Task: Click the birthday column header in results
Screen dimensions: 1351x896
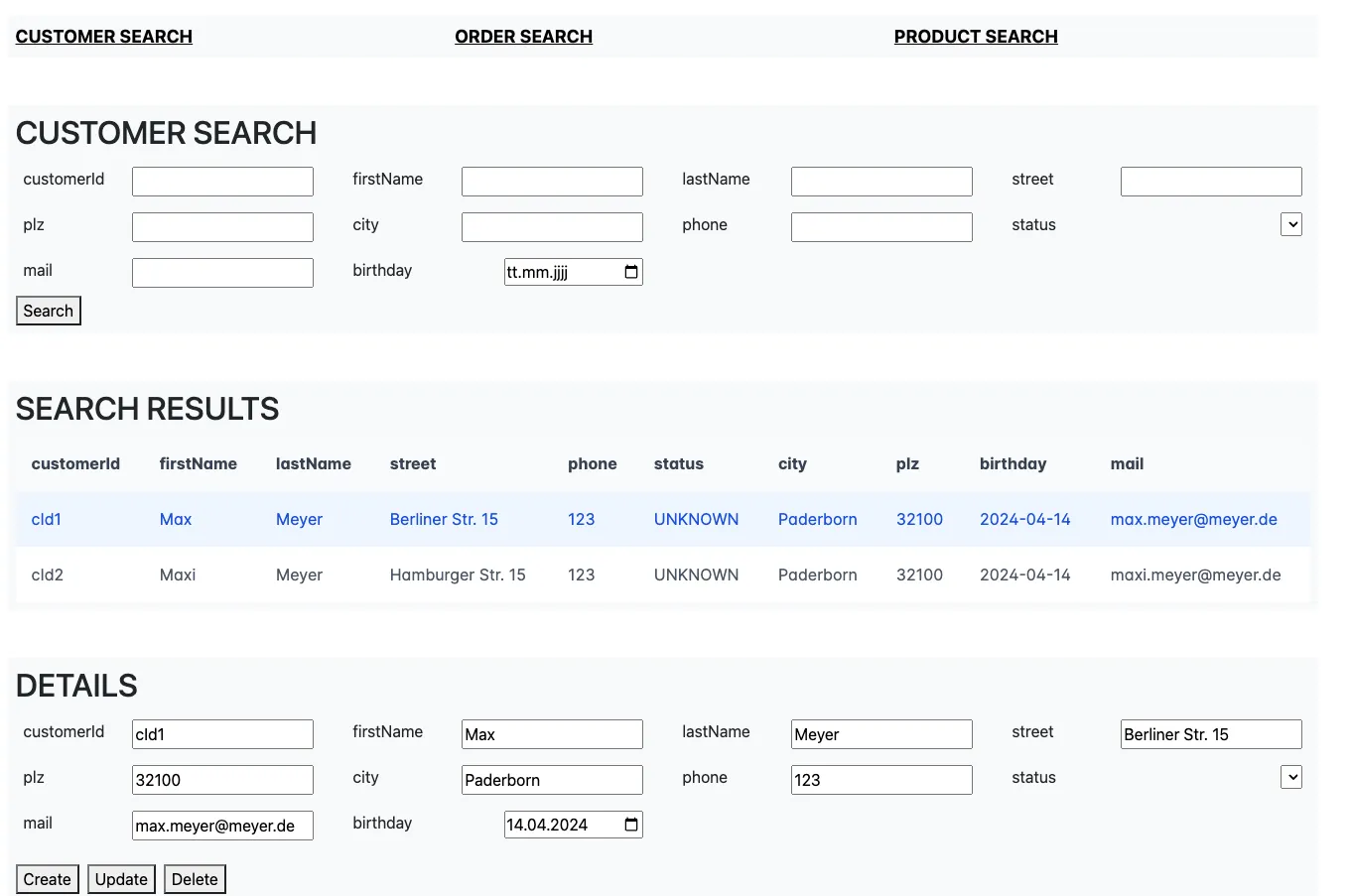Action: 1013,463
